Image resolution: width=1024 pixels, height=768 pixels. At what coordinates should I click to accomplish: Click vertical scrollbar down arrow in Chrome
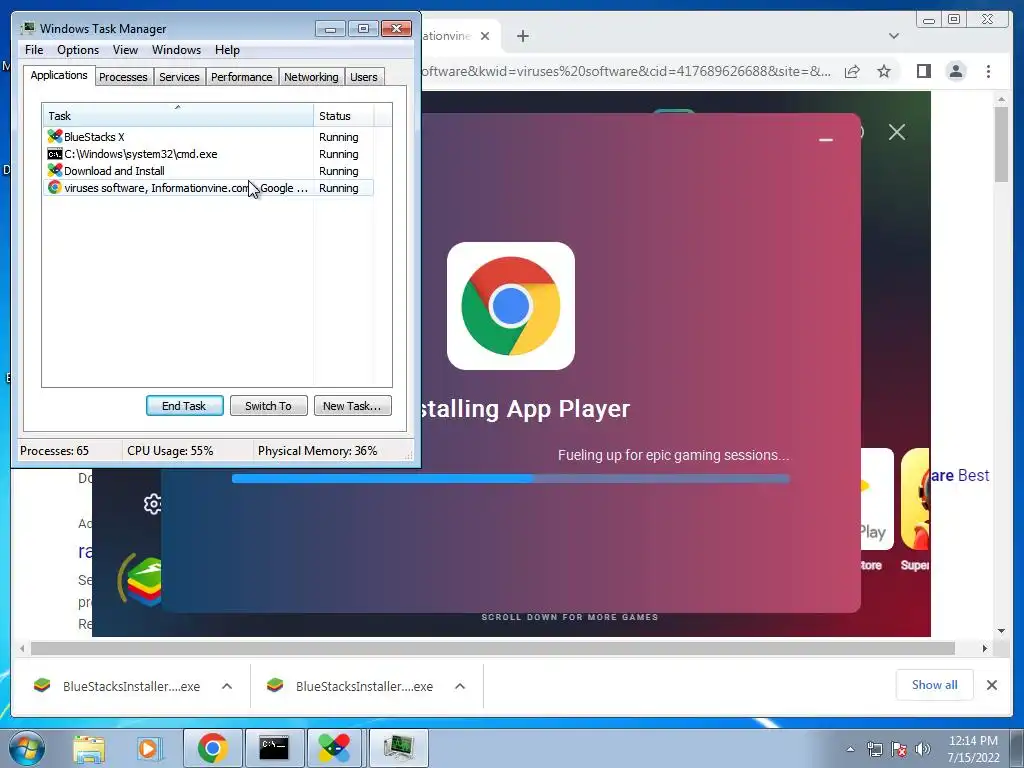click(x=1002, y=631)
